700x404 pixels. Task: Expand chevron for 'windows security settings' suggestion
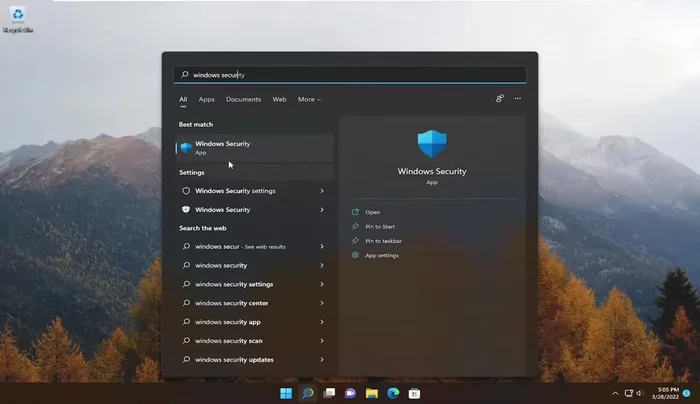point(322,284)
